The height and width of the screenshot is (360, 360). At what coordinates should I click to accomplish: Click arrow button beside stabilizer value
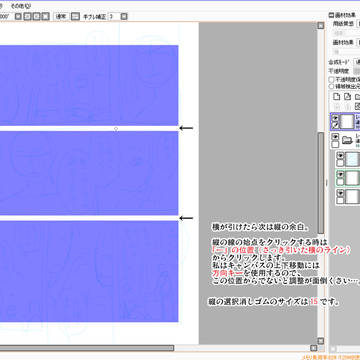(x=124, y=16)
